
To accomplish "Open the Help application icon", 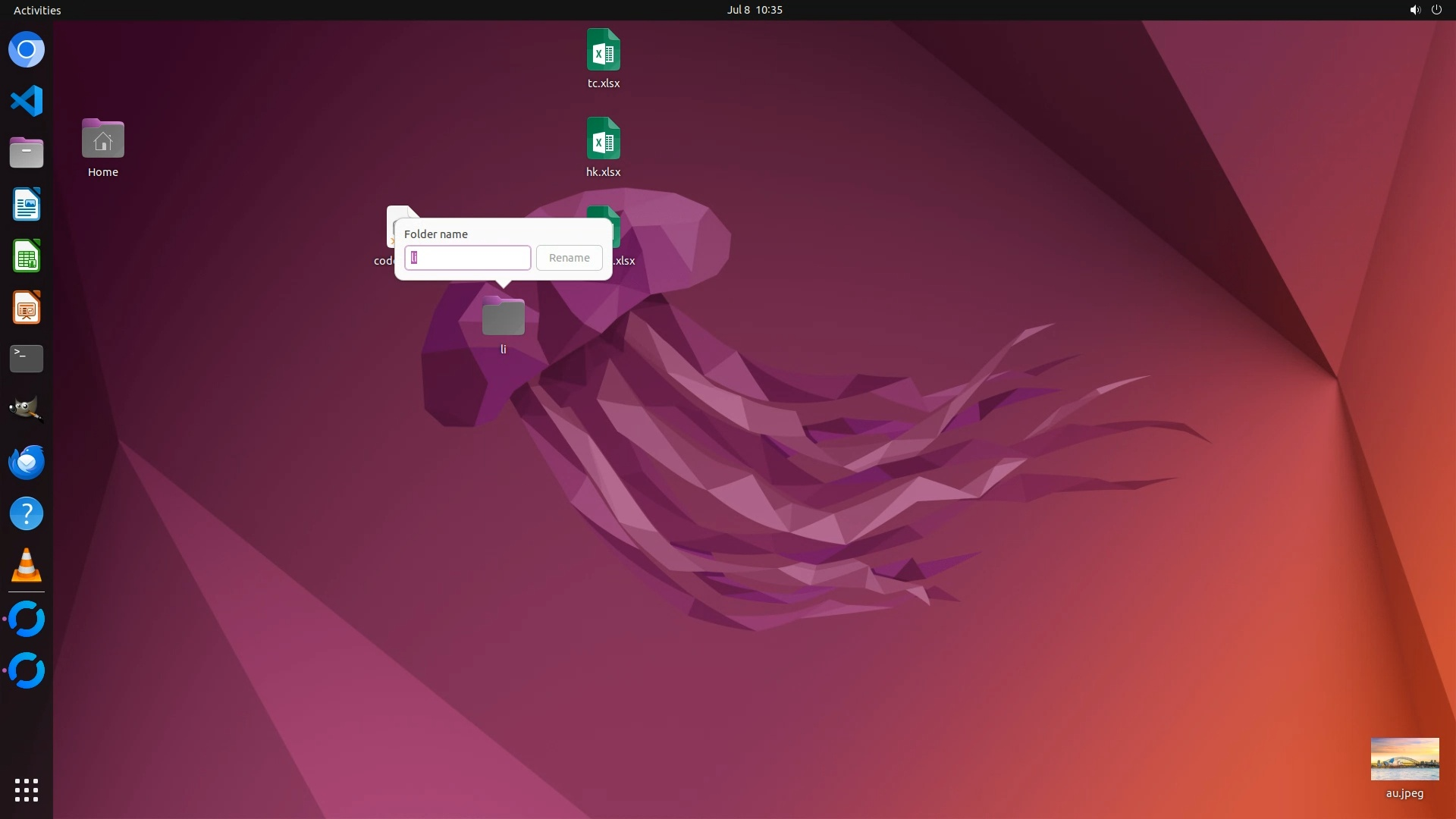I will click(27, 514).
